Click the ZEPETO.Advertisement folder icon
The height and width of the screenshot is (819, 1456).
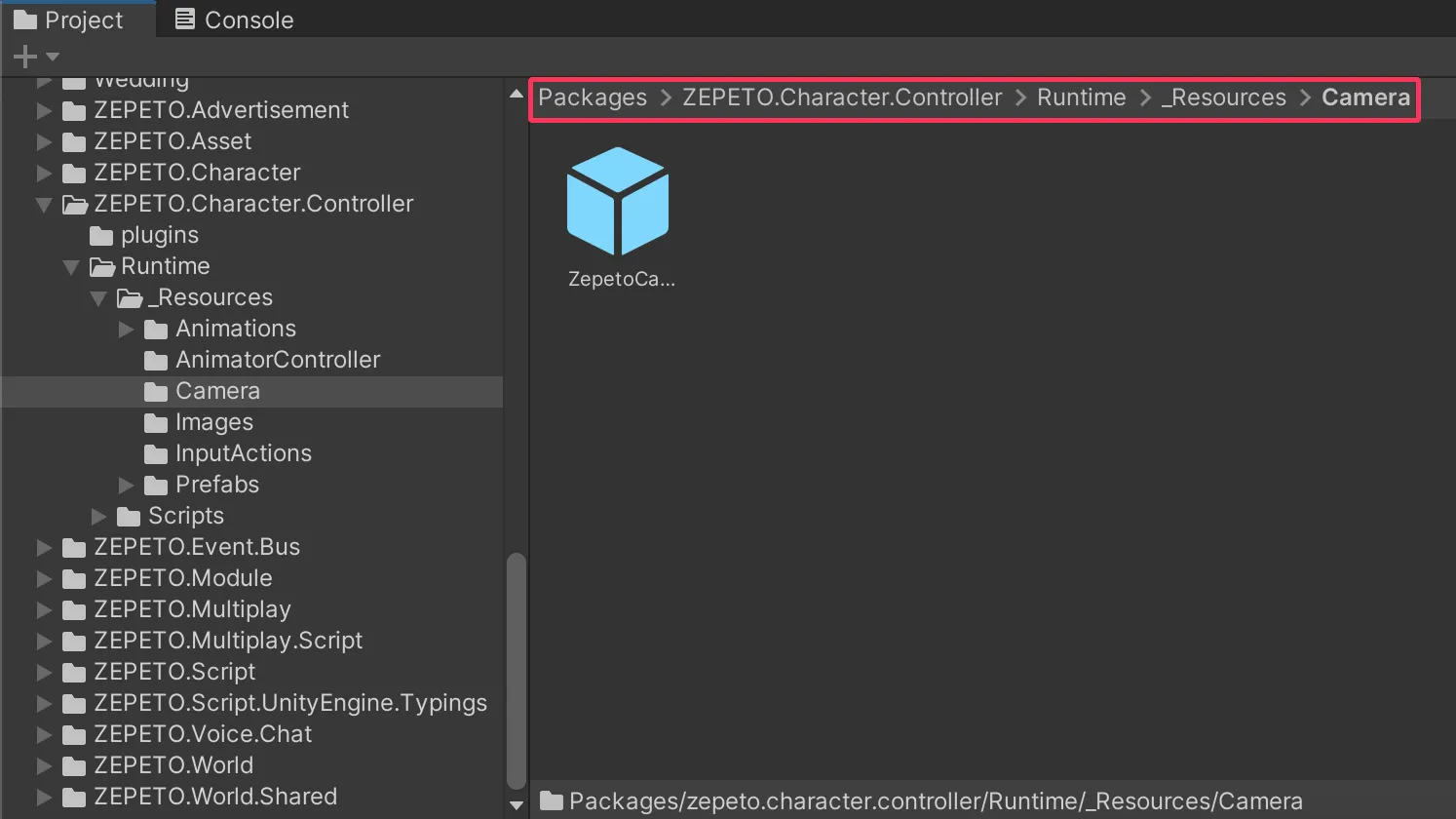click(74, 111)
